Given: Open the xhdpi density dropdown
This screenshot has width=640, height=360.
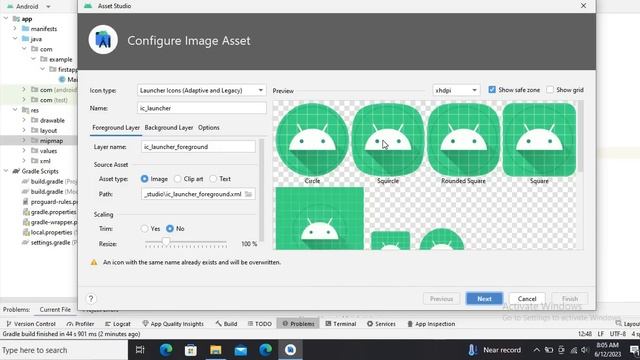Looking at the screenshot, I should 456,90.
